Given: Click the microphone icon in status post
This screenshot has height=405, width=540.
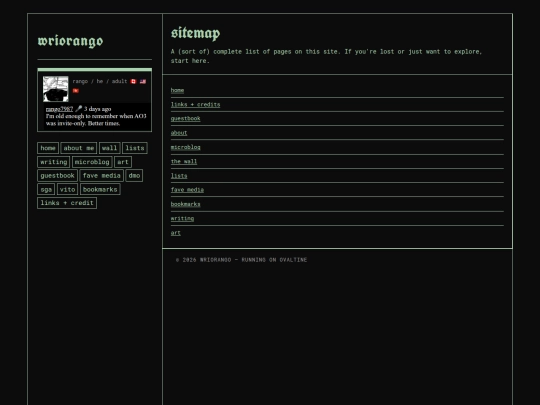Looking at the screenshot, I should [x=79, y=109].
